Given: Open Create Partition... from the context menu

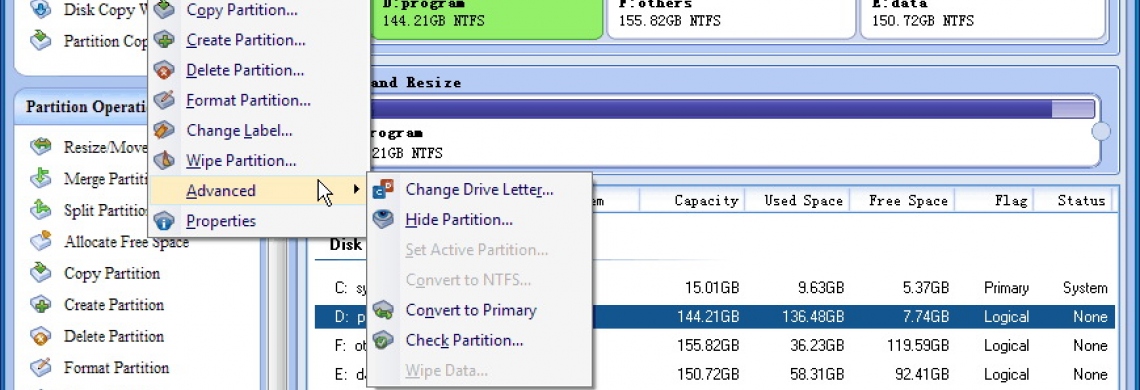Looking at the screenshot, I should pos(246,40).
